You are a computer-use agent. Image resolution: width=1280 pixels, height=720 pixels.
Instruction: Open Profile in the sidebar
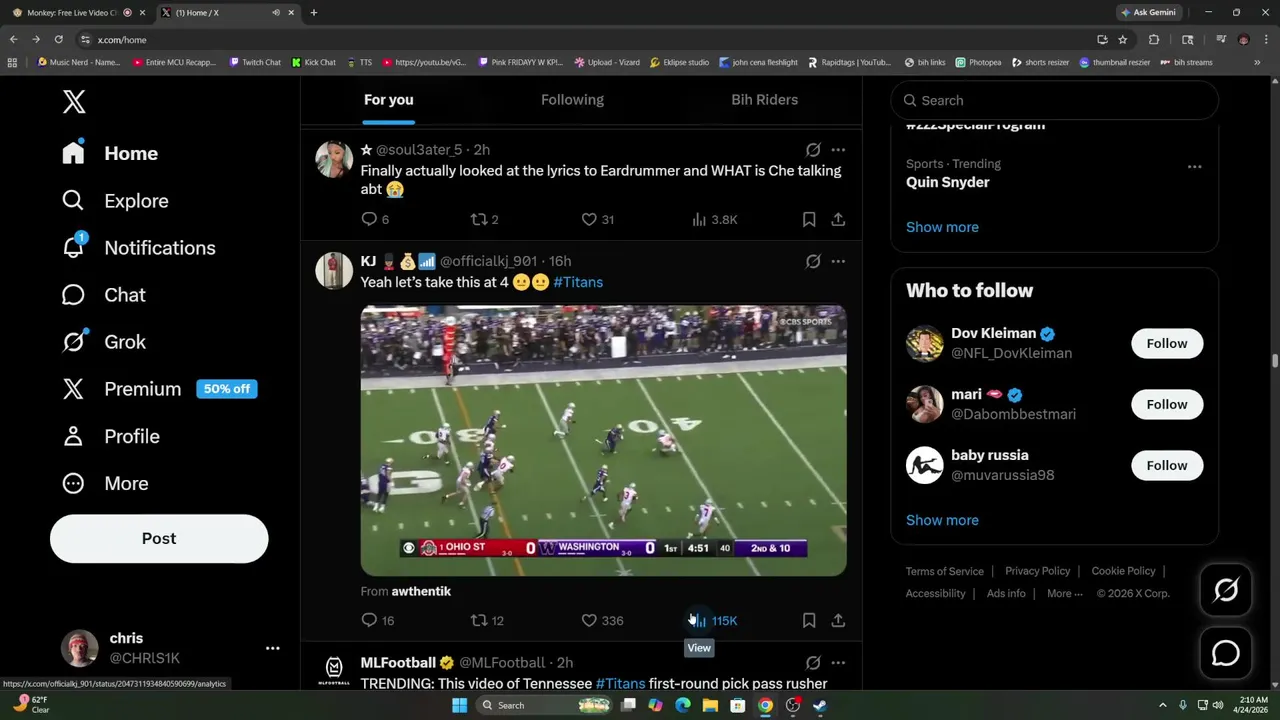111,436
